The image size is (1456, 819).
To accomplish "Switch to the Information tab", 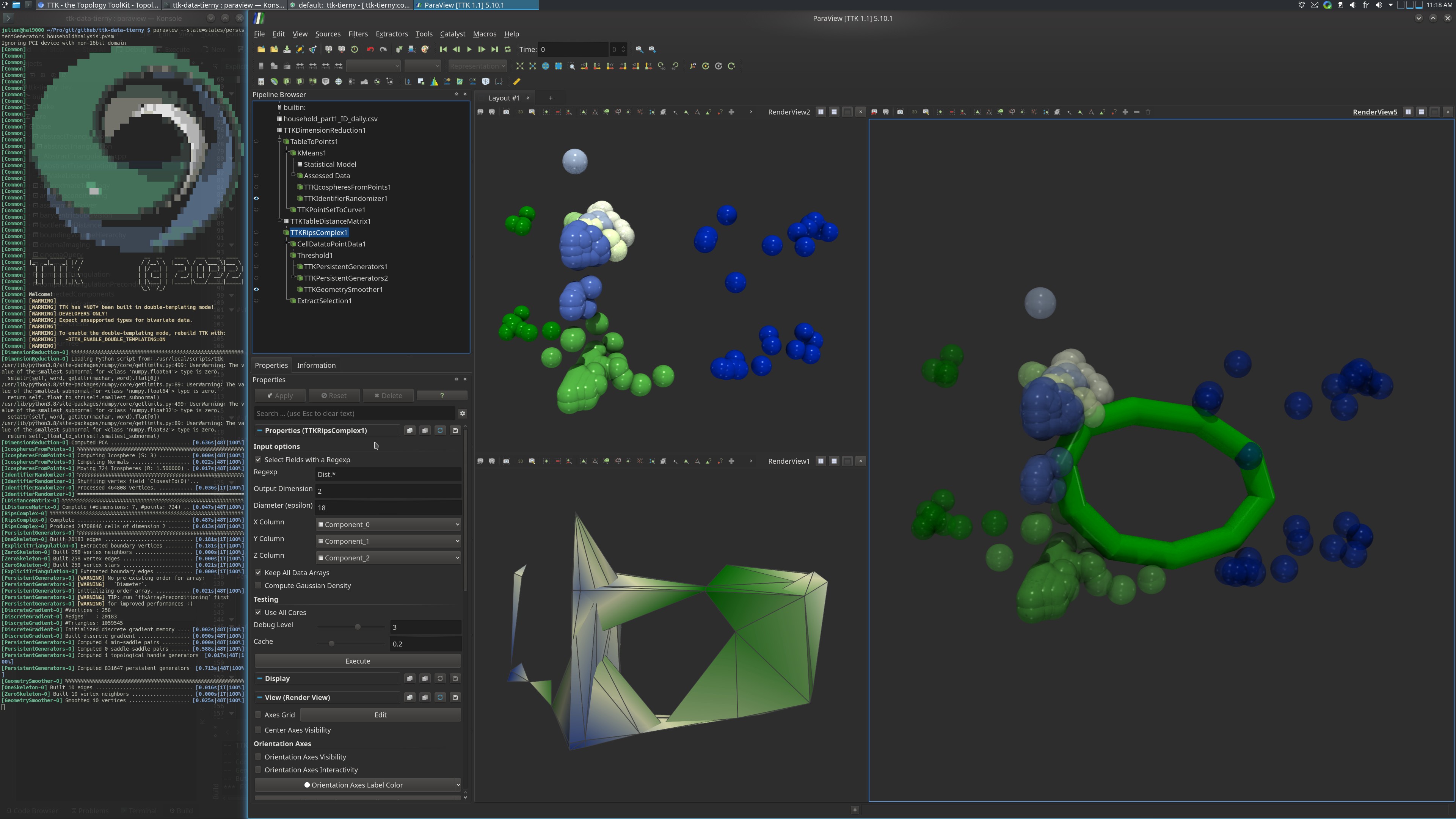I will tap(316, 365).
